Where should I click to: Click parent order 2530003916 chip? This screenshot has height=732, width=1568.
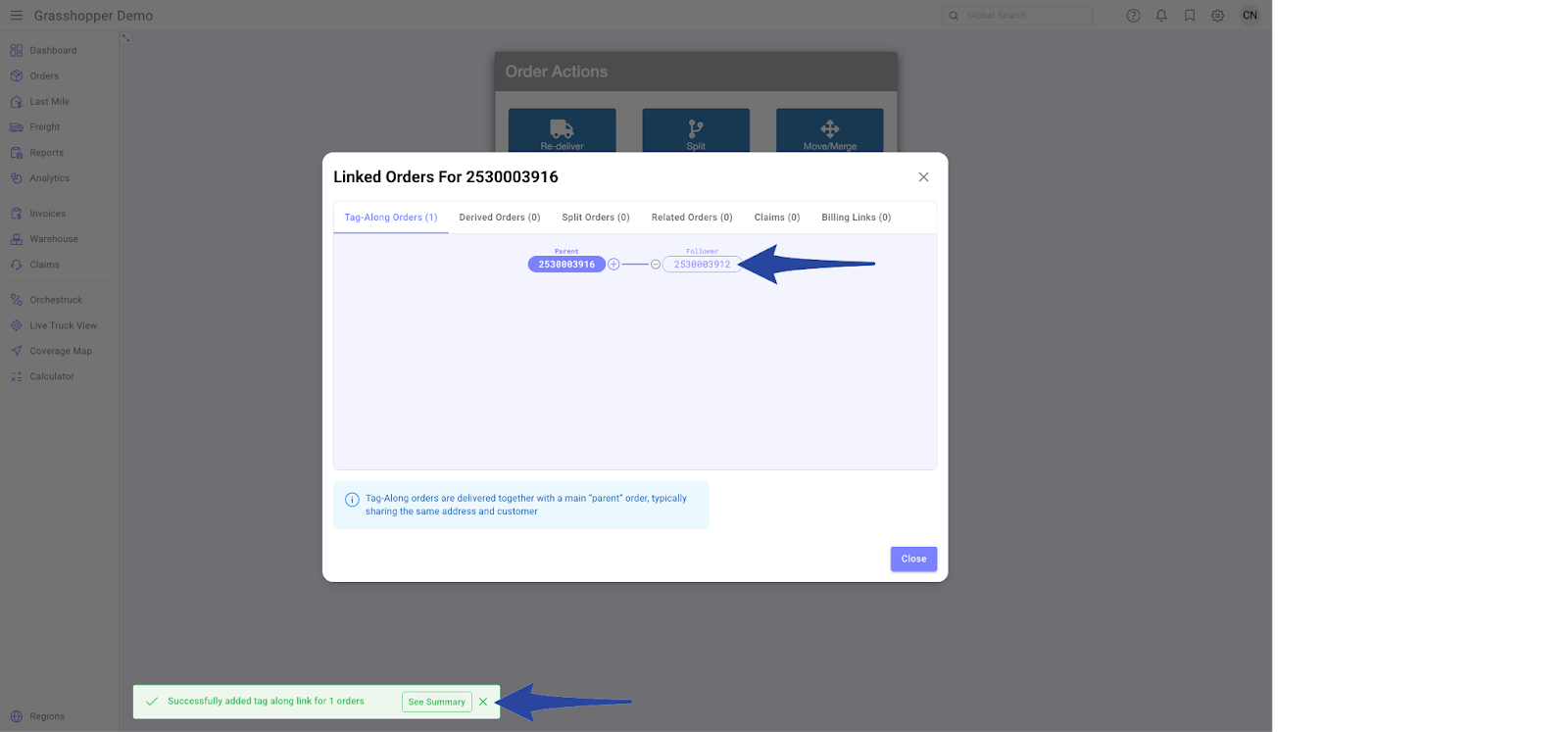point(566,265)
